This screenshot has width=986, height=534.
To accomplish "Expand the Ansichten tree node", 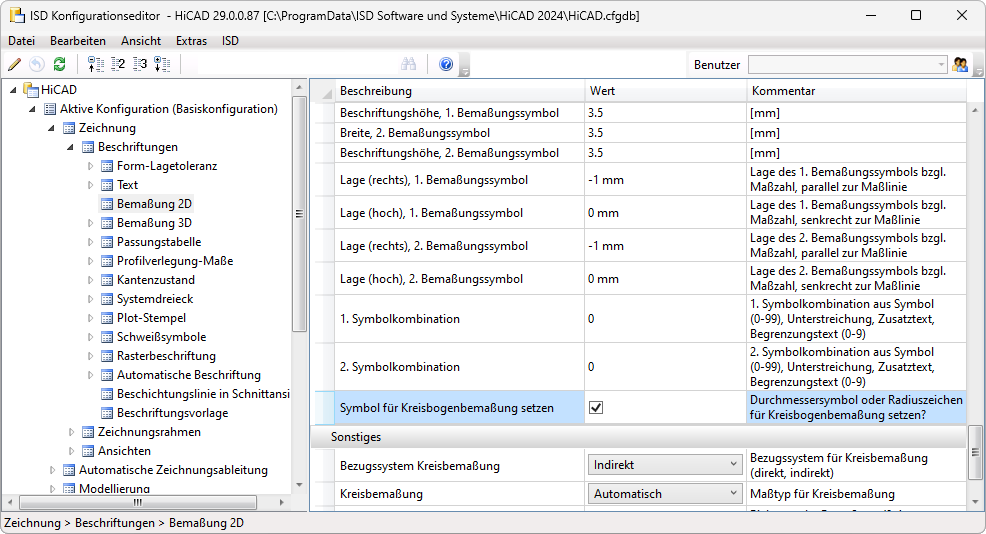I will pos(71,451).
